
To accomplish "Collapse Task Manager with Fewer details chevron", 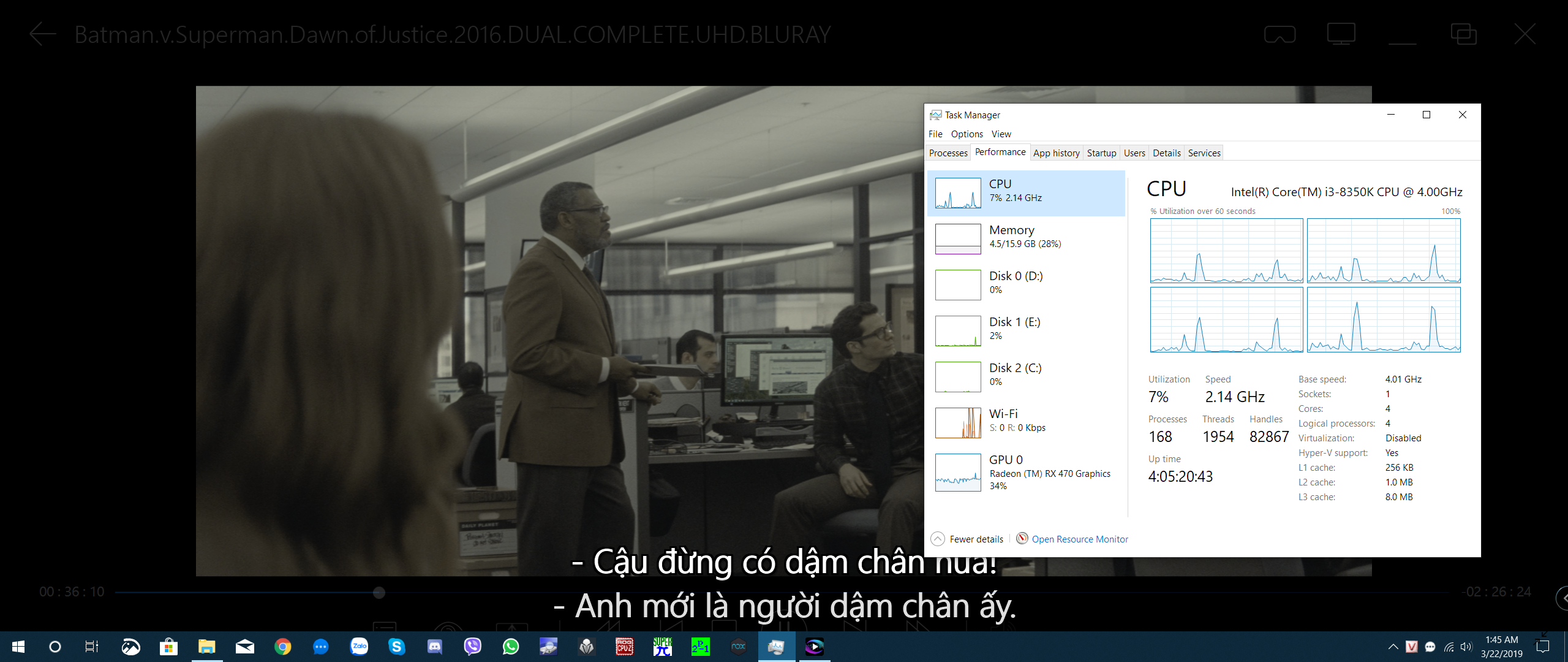I will coord(938,539).
